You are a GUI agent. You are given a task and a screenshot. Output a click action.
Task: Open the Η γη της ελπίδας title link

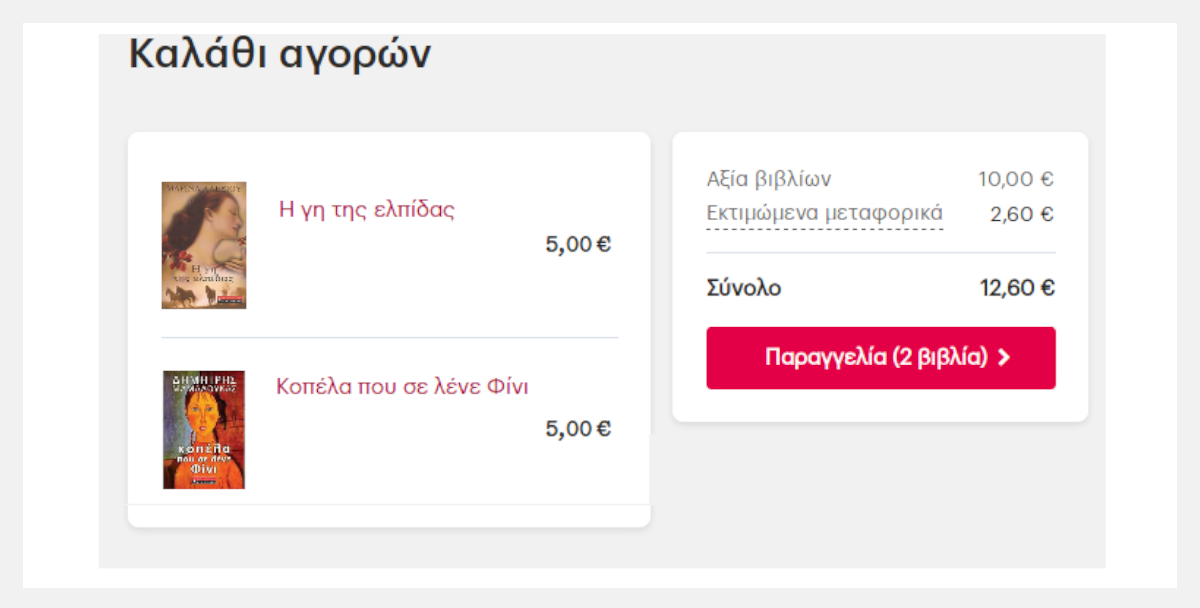point(367,210)
